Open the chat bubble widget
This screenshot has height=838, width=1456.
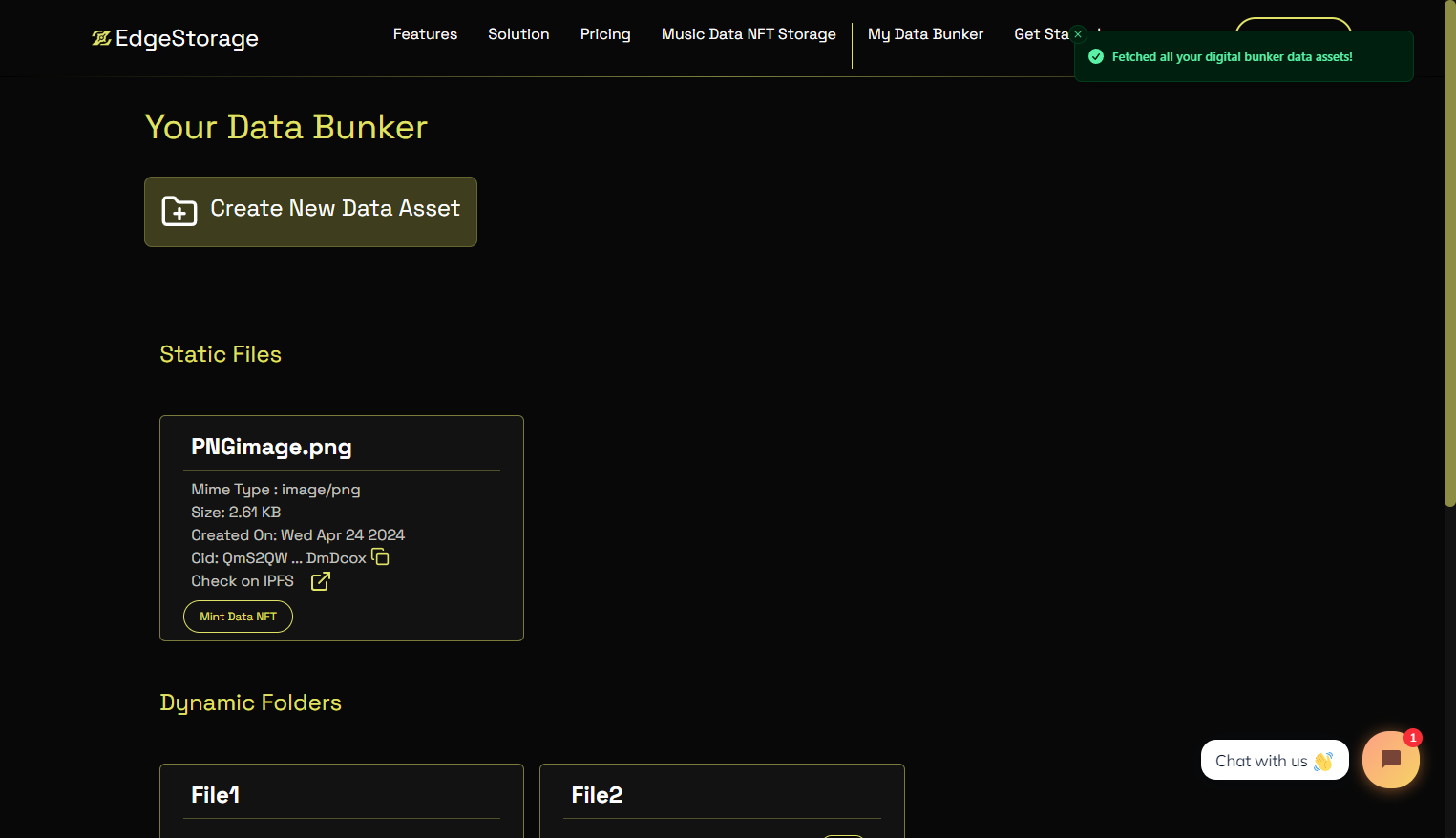click(1391, 760)
